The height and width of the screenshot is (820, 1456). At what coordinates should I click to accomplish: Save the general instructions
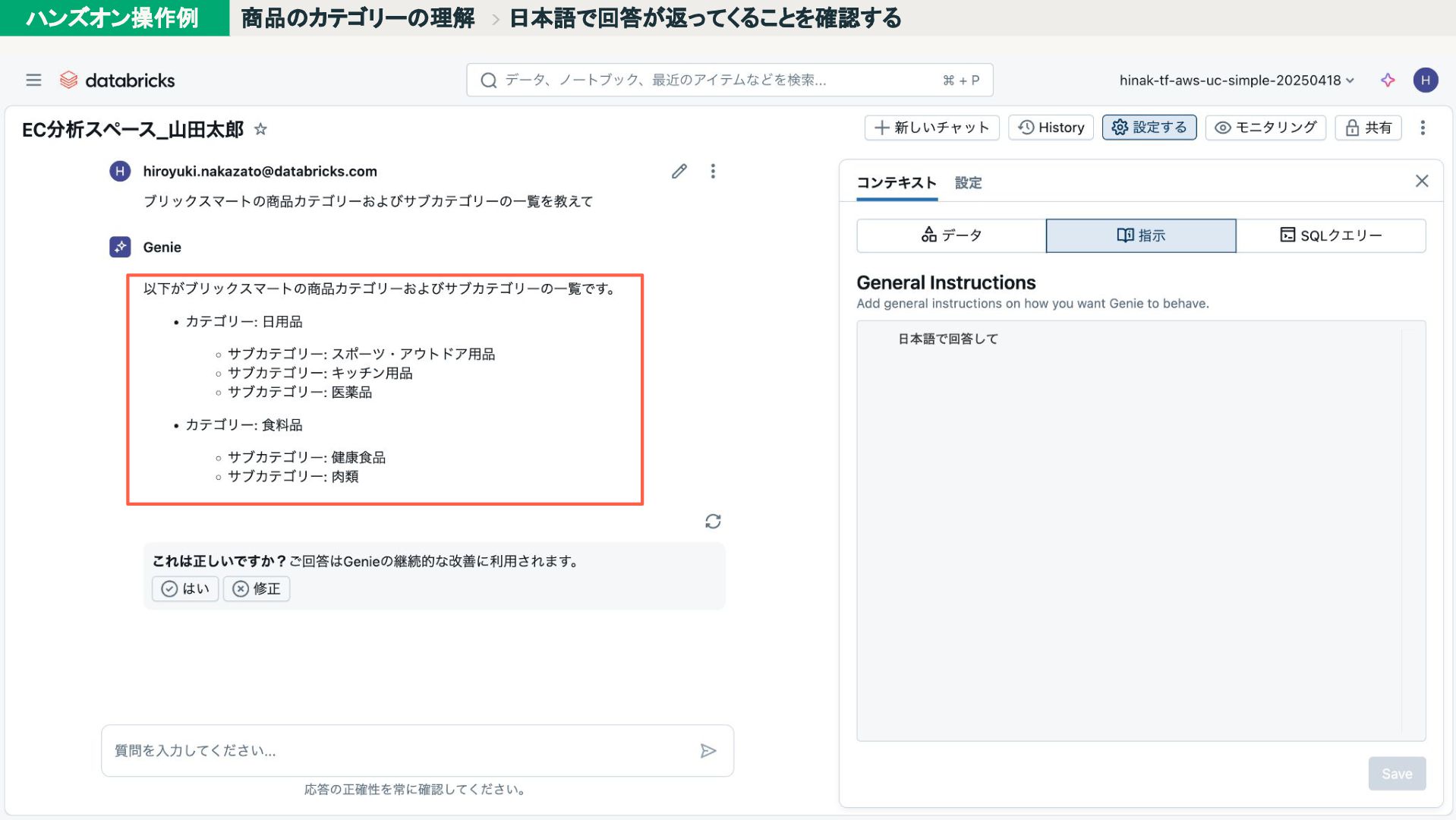coord(1397,774)
